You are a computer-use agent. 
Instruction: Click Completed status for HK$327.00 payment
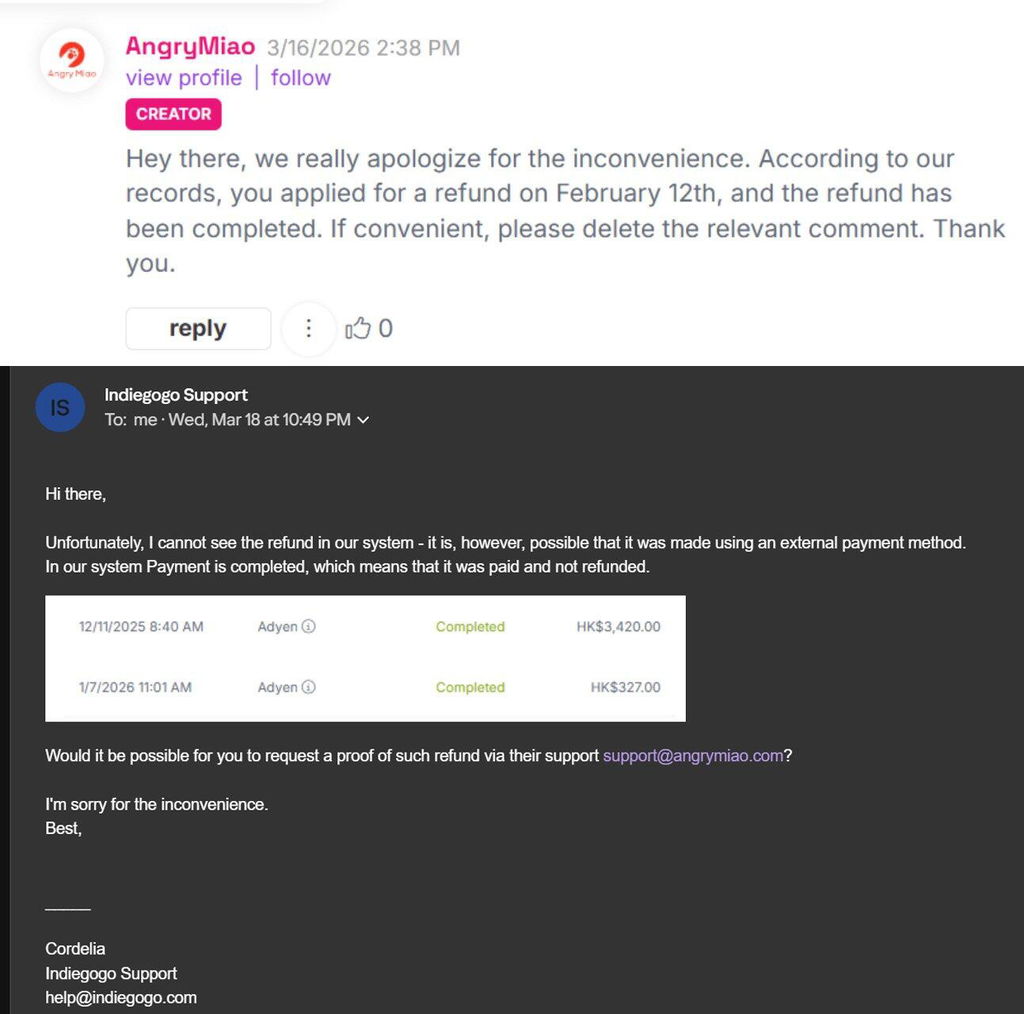pyautogui.click(x=470, y=687)
